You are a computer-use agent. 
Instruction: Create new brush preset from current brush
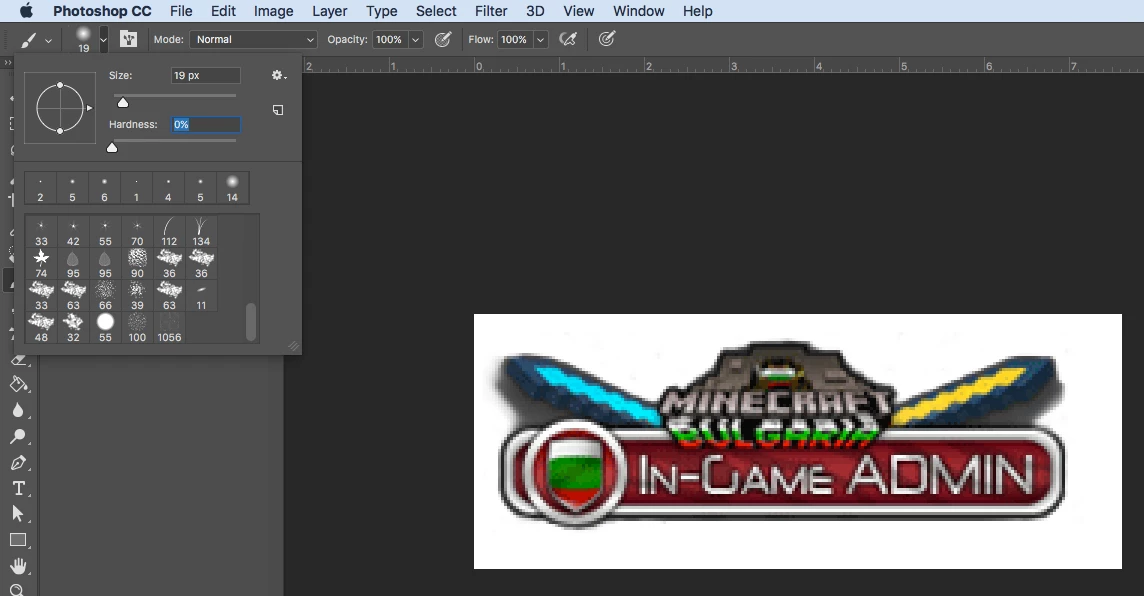278,110
